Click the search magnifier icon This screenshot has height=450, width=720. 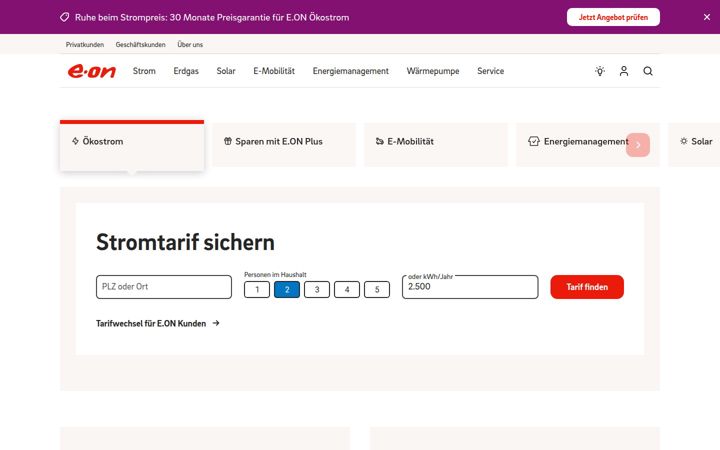coord(648,71)
